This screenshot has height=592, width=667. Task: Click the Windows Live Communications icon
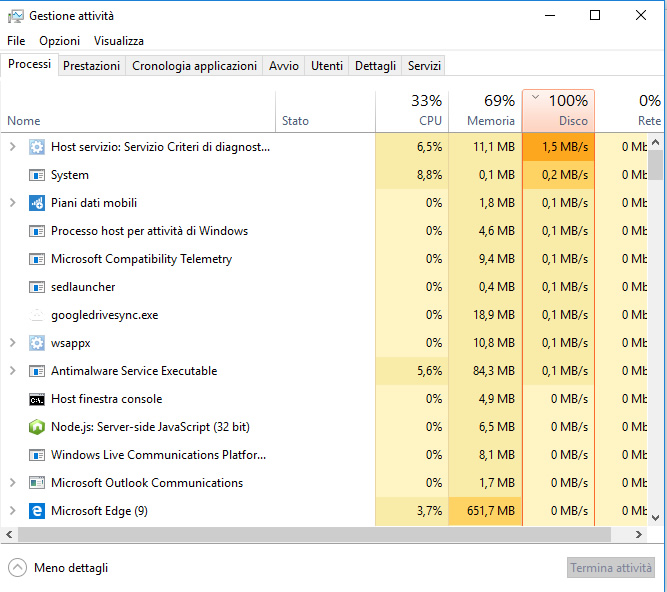point(37,455)
